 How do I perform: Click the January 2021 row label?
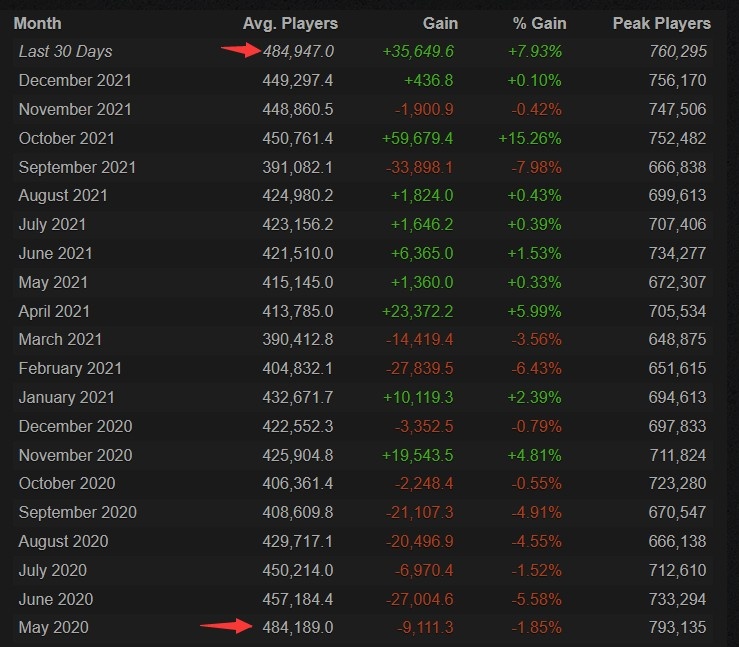[66, 397]
